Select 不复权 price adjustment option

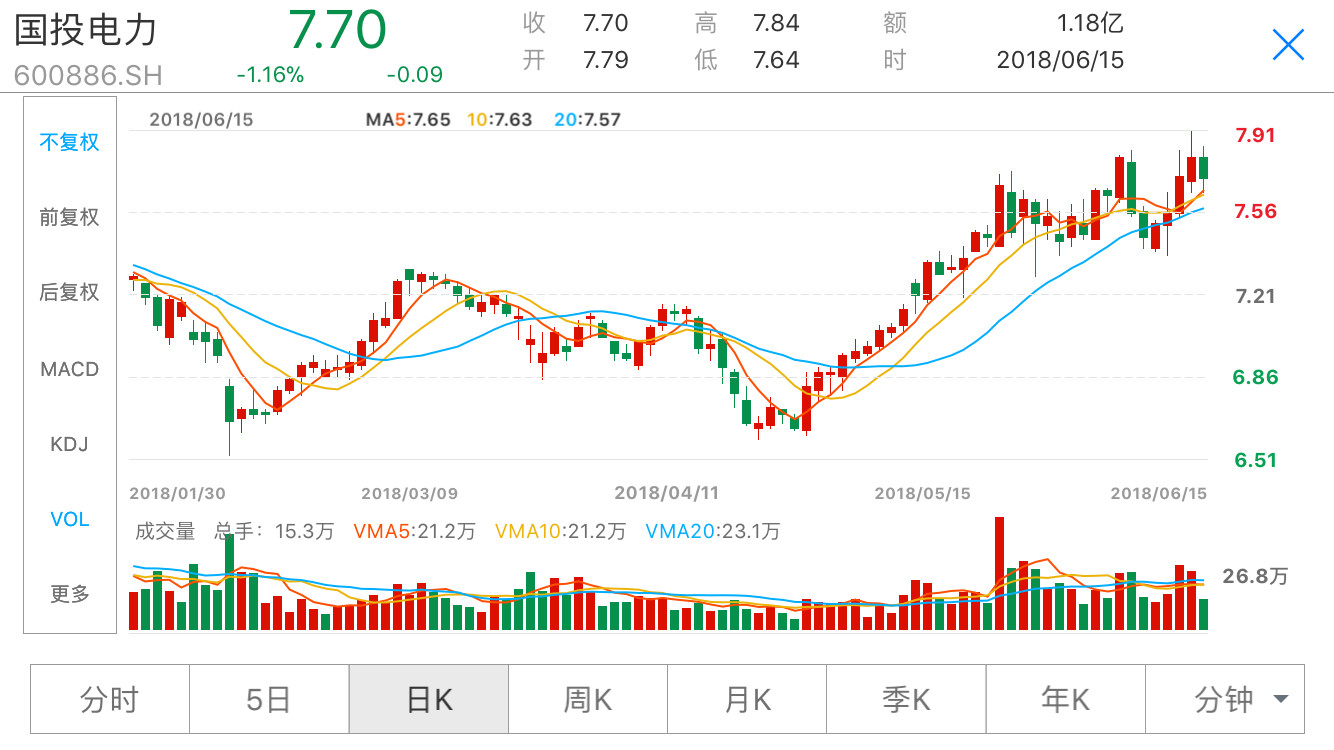[70, 142]
